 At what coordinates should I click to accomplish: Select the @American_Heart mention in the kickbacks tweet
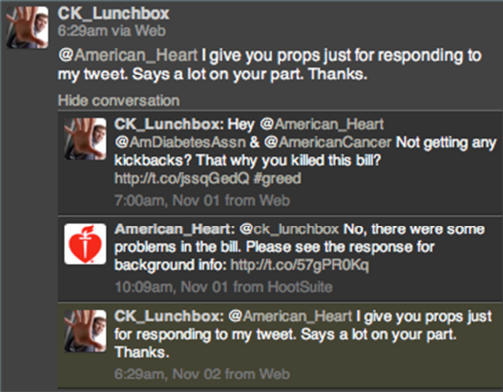click(x=322, y=125)
